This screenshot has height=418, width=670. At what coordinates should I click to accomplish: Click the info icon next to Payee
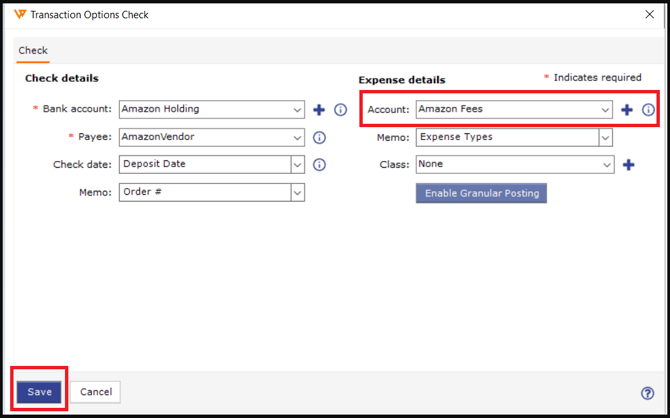[319, 137]
